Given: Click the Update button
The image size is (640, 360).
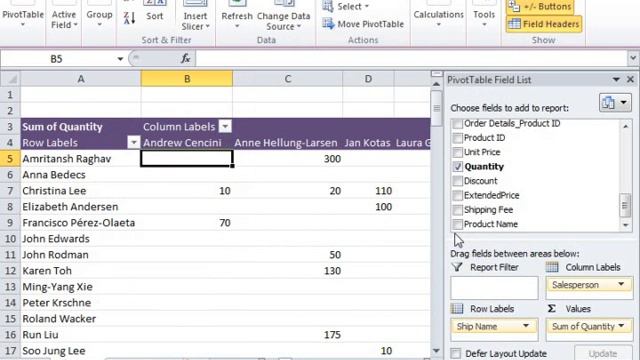Looking at the screenshot, I should (x=602, y=353).
